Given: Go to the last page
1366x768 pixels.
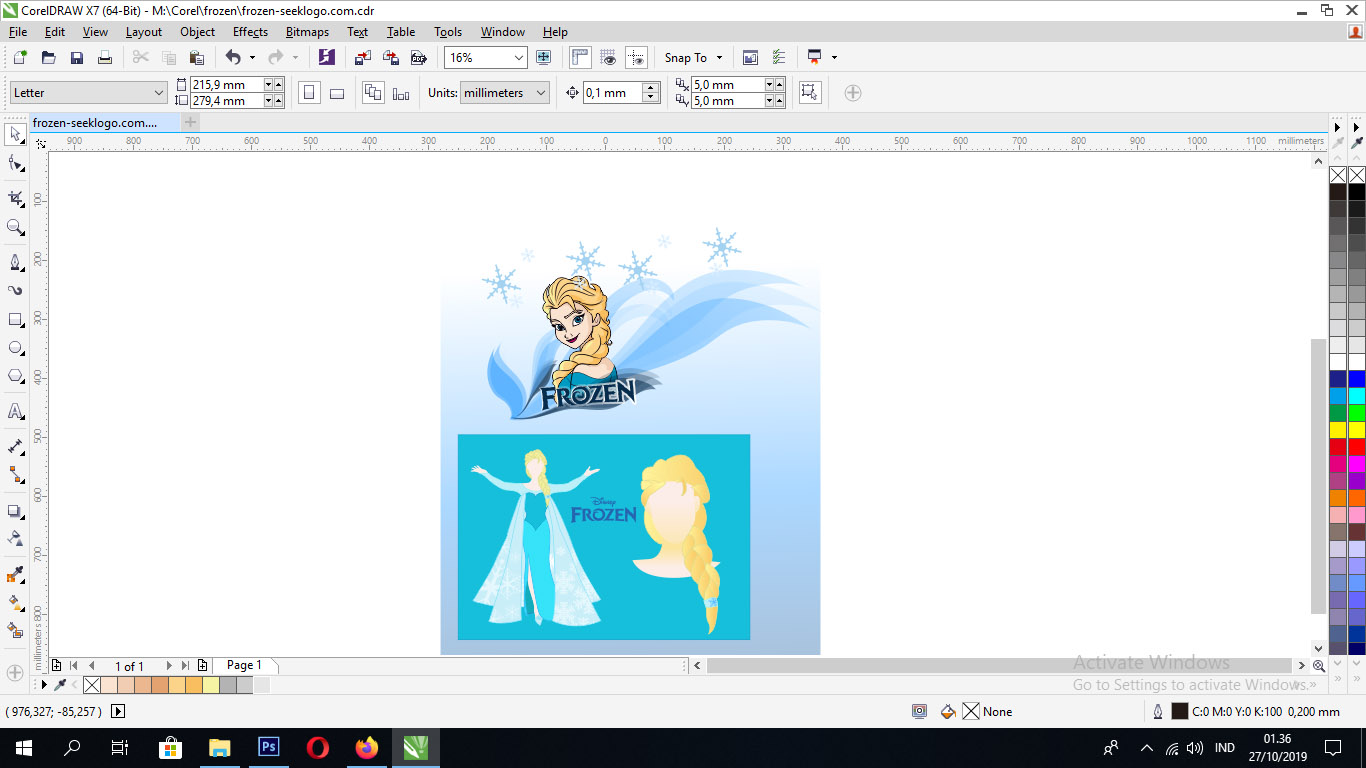Looking at the screenshot, I should coord(185,666).
